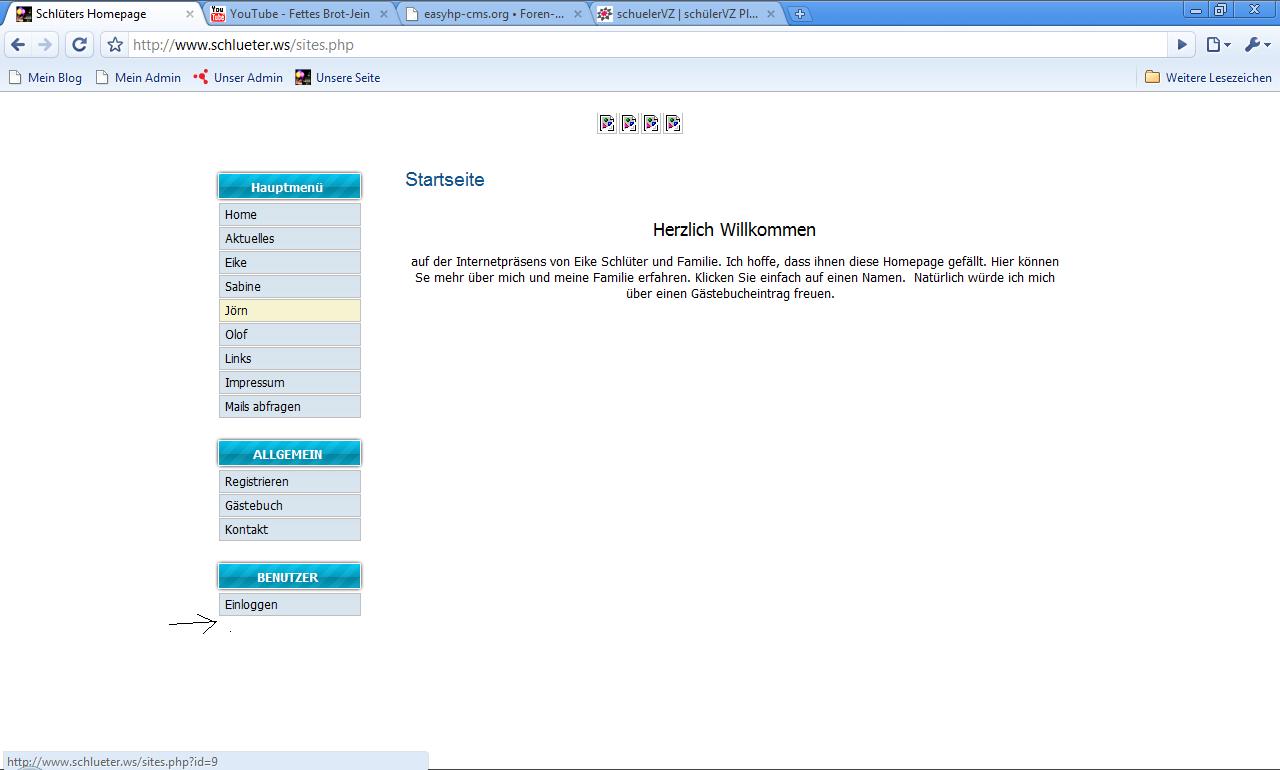Expand the Weitere Lesezeichen folder
This screenshot has height=770, width=1280.
click(1208, 77)
